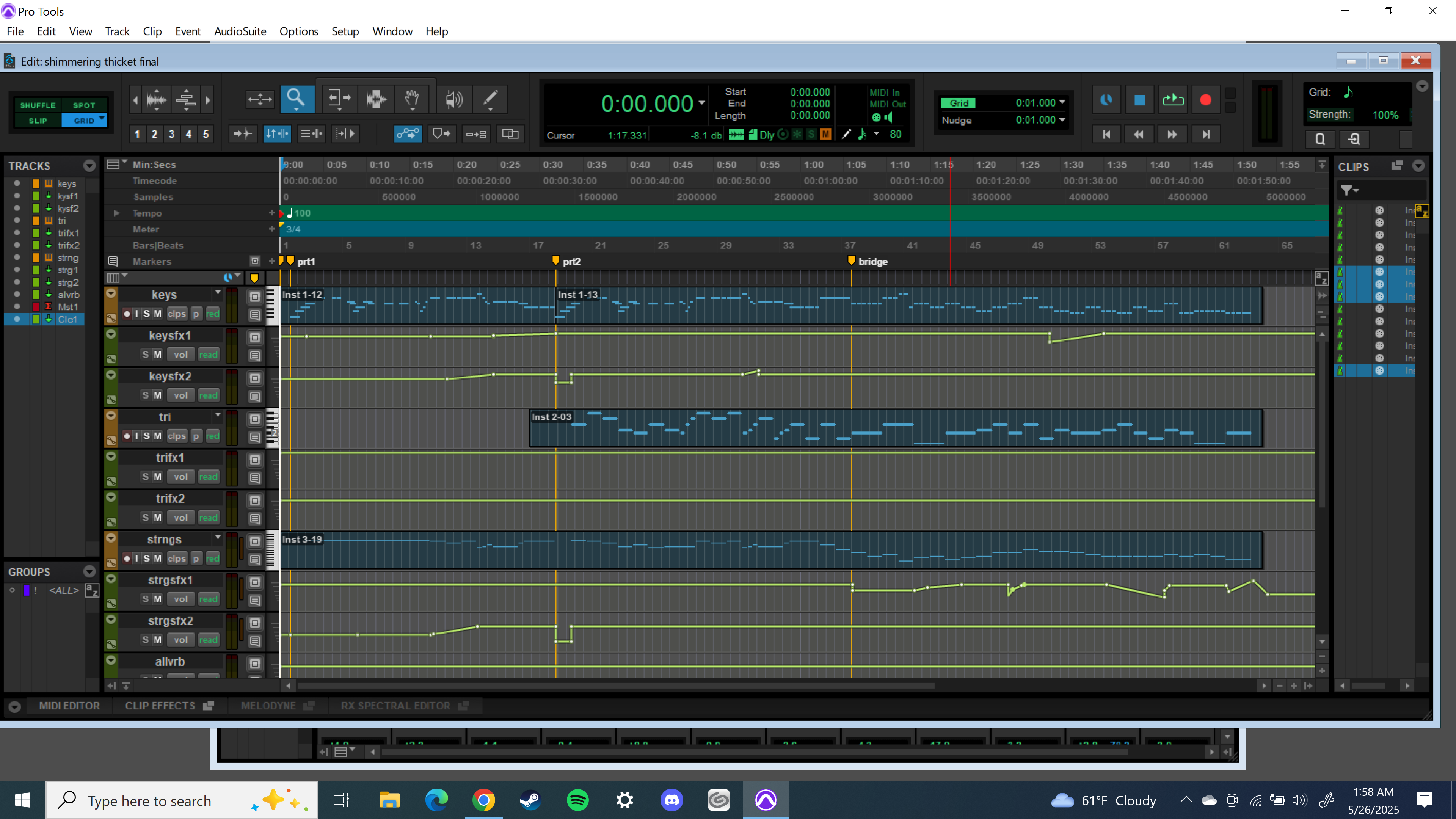This screenshot has width=1456, height=819.
Task: Open the keysfx1 vol view selector
Action: (180, 355)
